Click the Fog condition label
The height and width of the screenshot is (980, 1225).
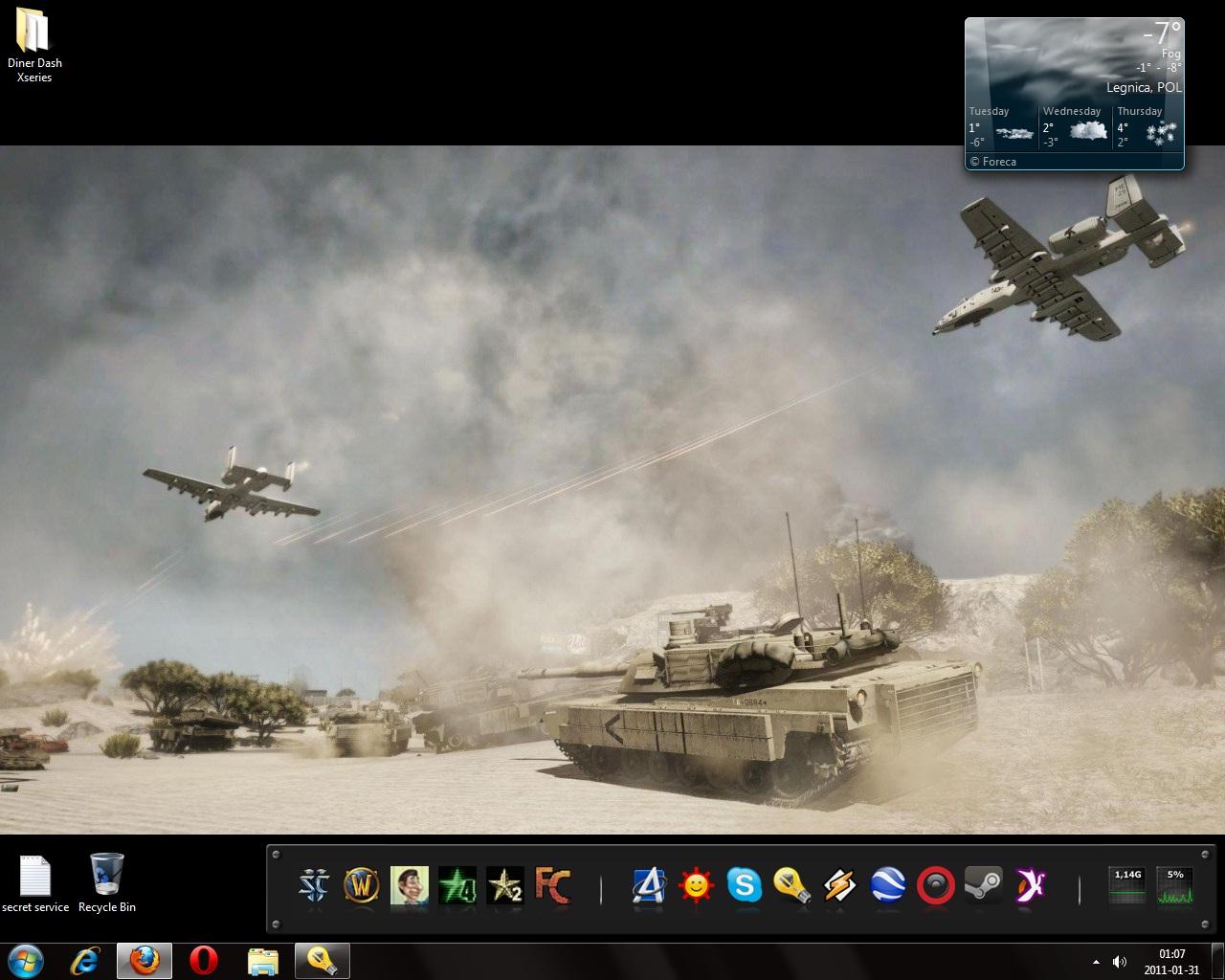click(1171, 56)
